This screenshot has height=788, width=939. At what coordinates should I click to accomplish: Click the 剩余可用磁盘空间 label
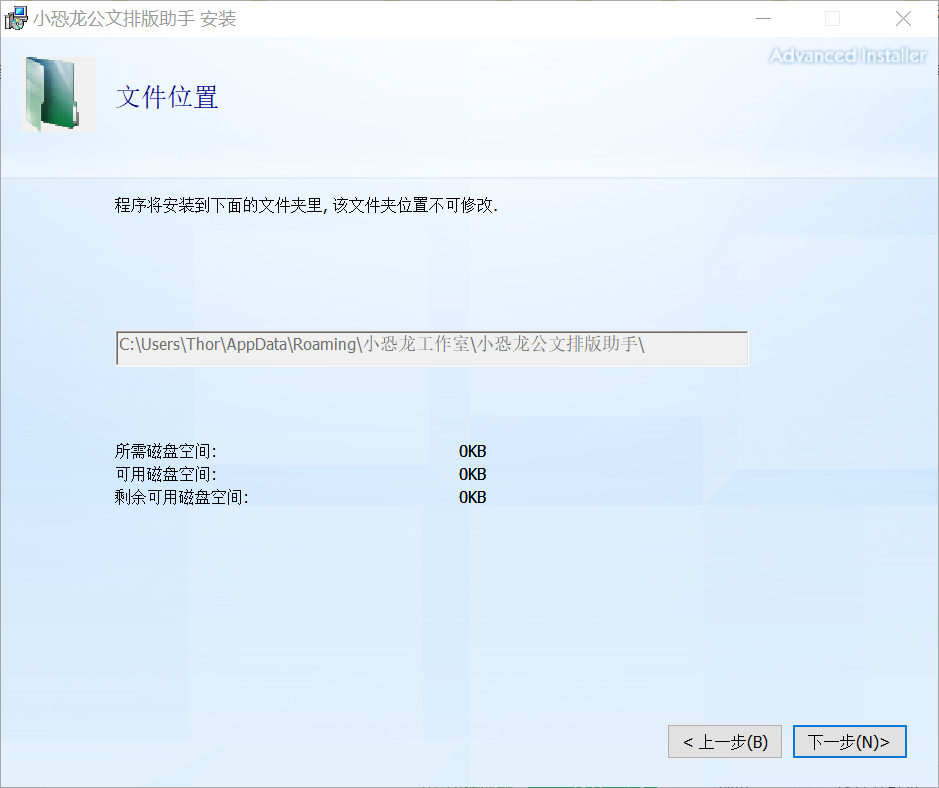pyautogui.click(x=181, y=497)
